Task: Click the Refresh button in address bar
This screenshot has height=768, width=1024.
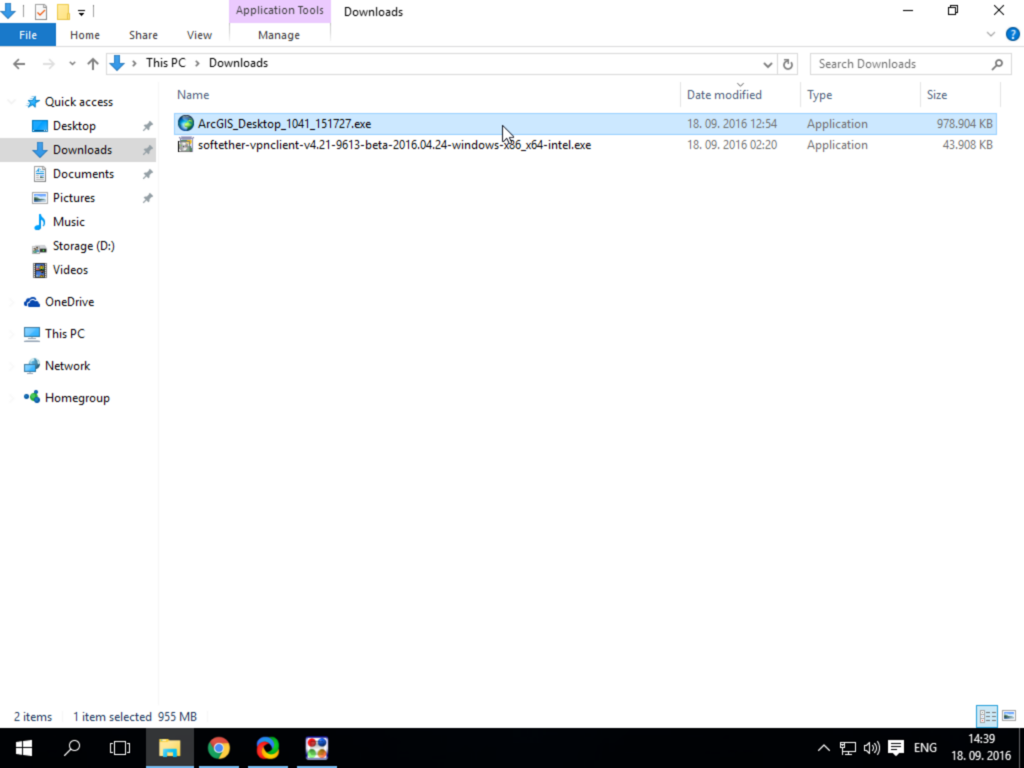Action: pyautogui.click(x=788, y=64)
